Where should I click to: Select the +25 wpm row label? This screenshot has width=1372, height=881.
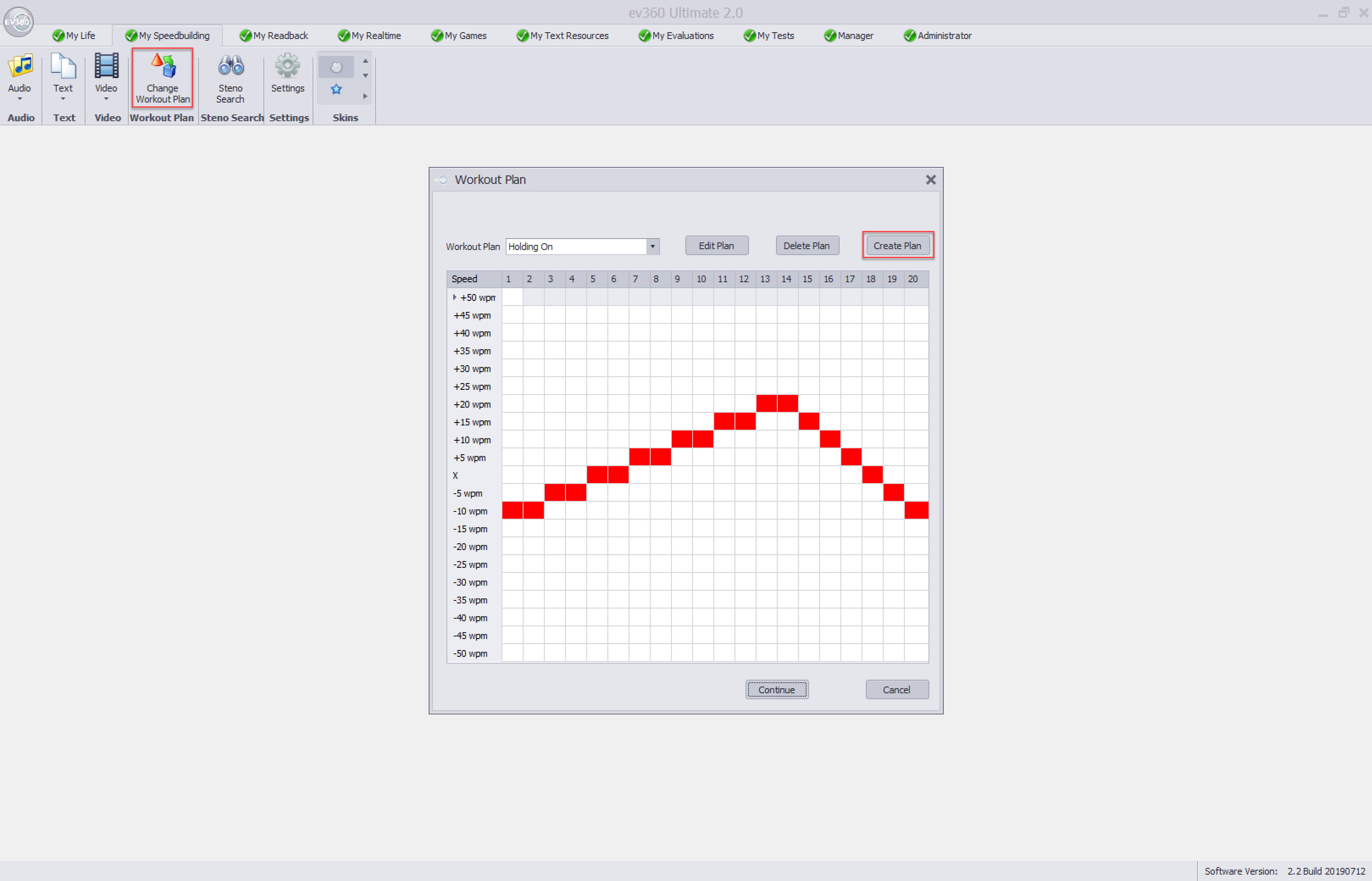coord(472,387)
